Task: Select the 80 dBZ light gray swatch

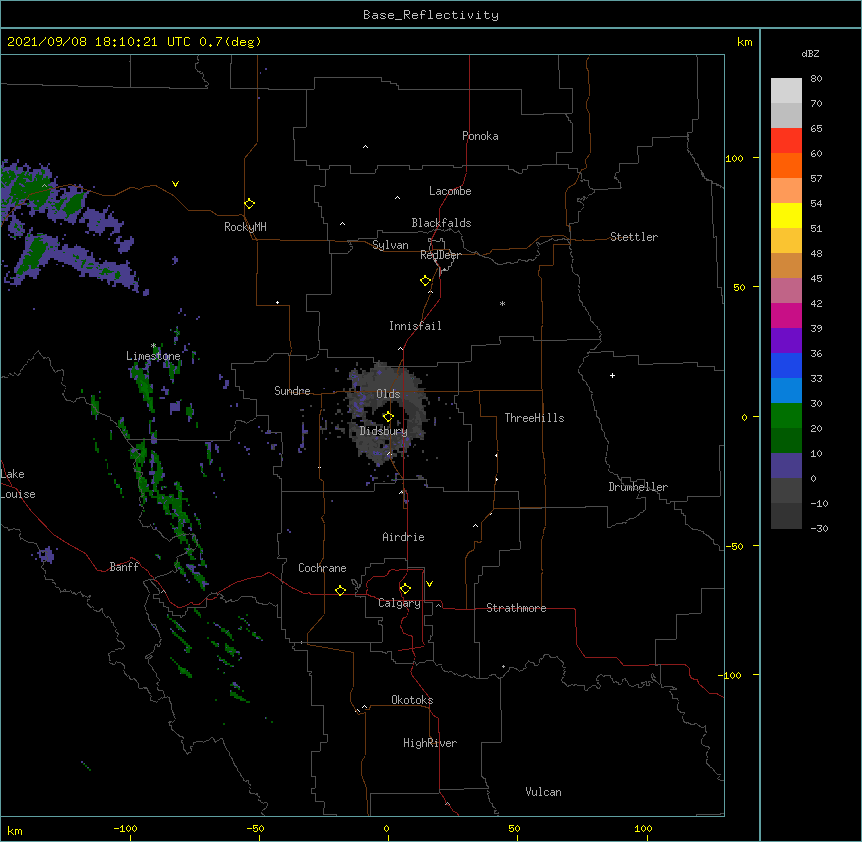Action: coord(786,90)
